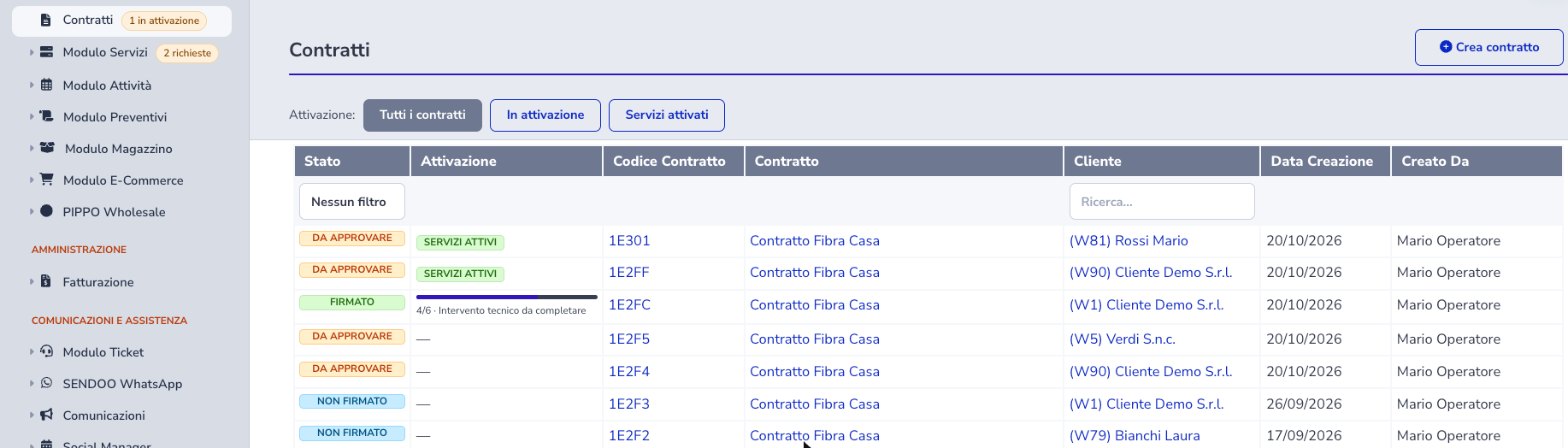1568x448 pixels.
Task: Open Contratto Fibra Casa on row 1E2FF
Action: point(815,273)
